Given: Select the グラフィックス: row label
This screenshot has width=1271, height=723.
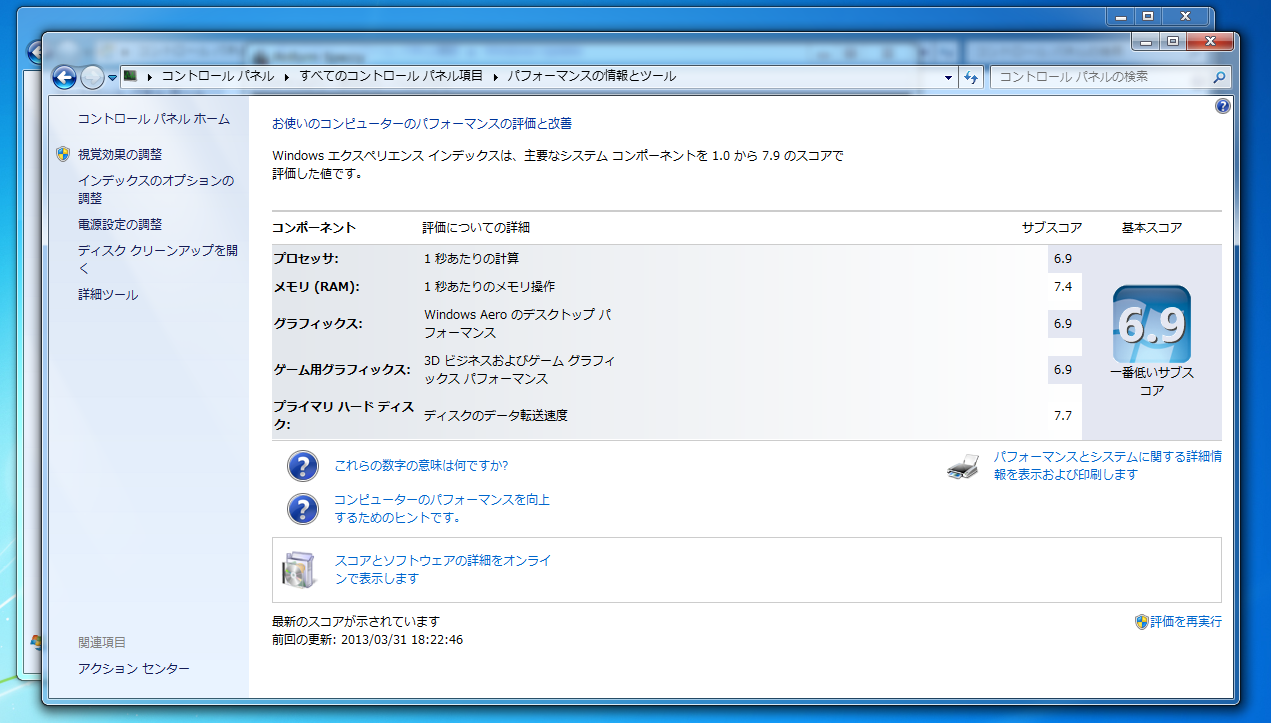Looking at the screenshot, I should (x=318, y=323).
